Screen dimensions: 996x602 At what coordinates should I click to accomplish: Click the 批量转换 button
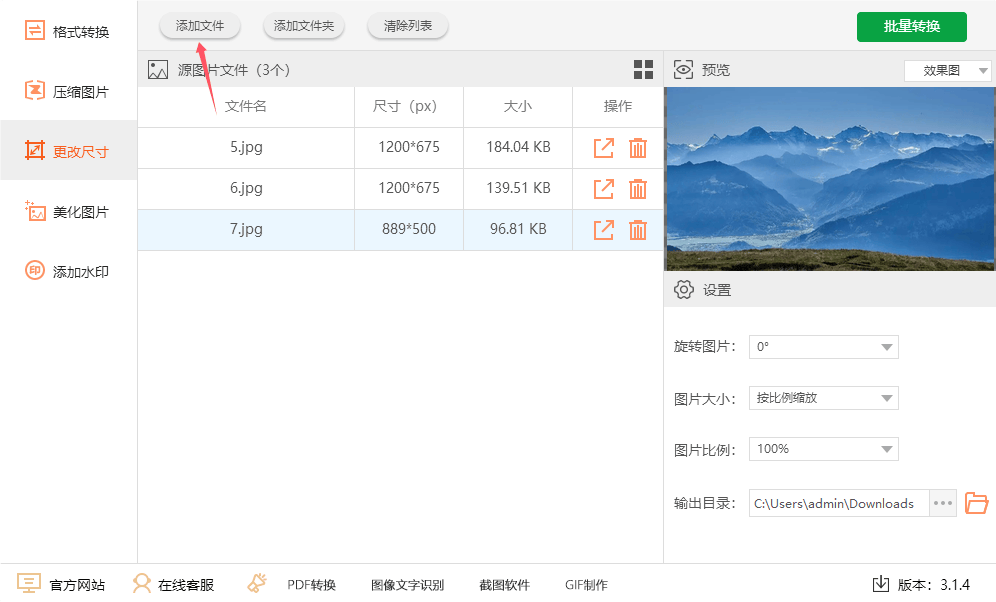[x=911, y=26]
